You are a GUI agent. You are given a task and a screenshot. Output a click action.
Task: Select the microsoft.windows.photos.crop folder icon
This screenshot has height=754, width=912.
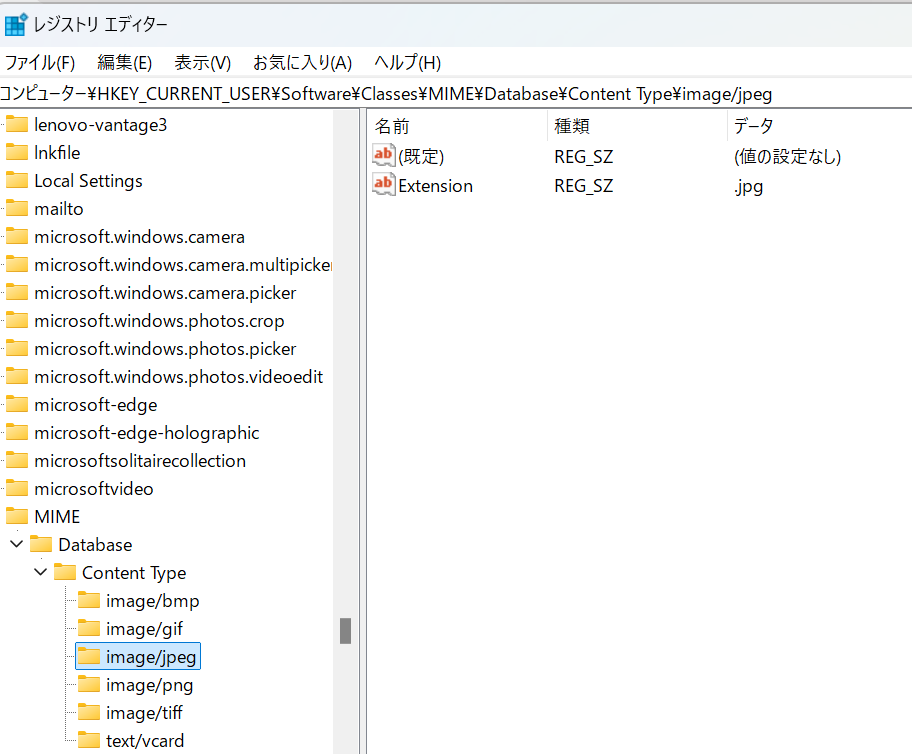[17, 320]
